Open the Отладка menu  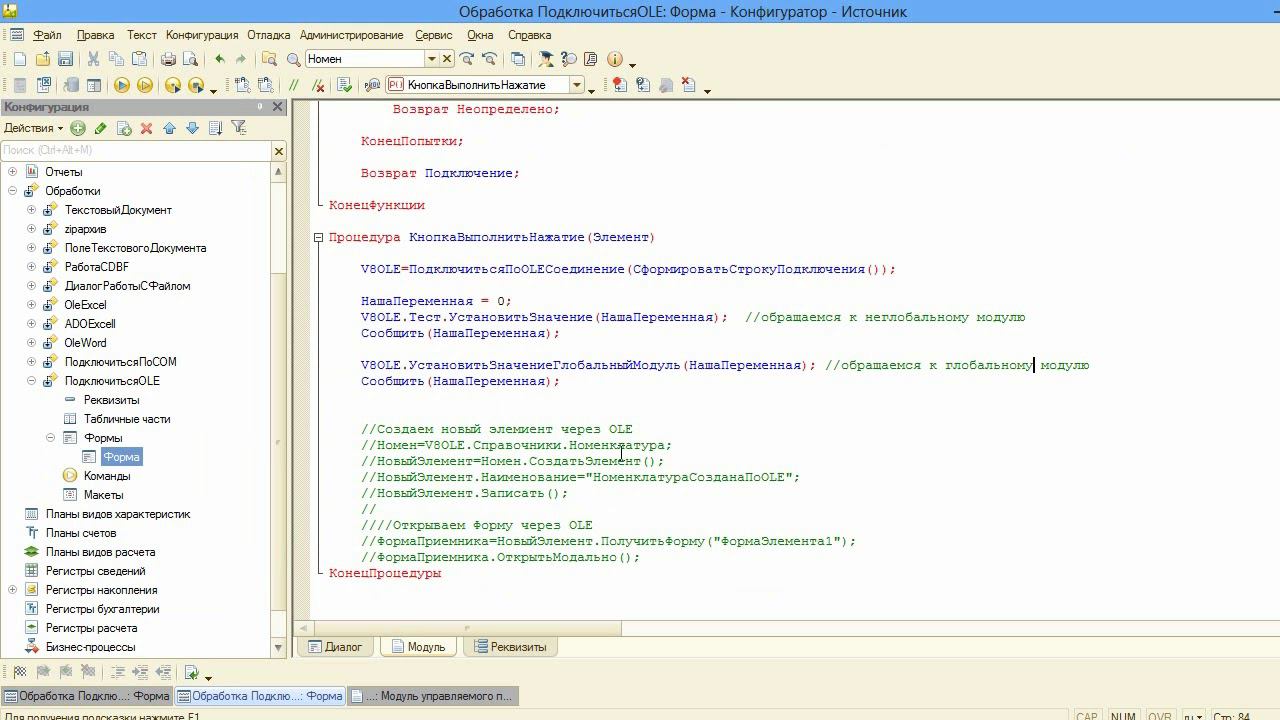(x=268, y=35)
